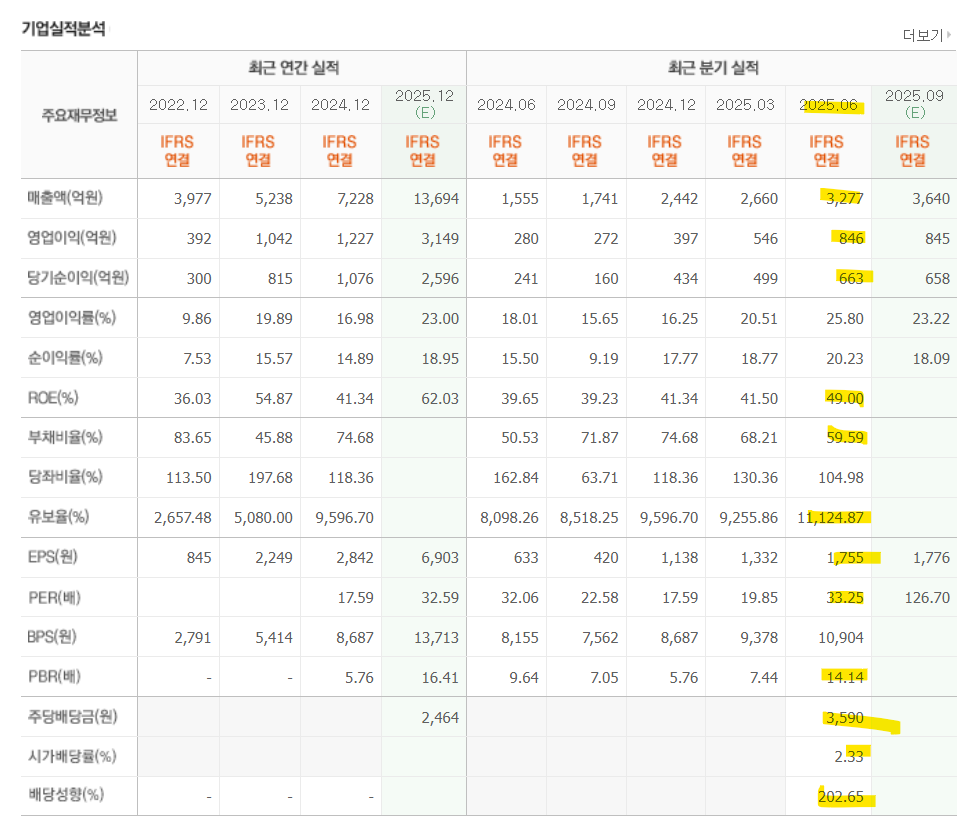Click the 2024.09 PBR value 7.05
This screenshot has width=964, height=816.
(604, 678)
